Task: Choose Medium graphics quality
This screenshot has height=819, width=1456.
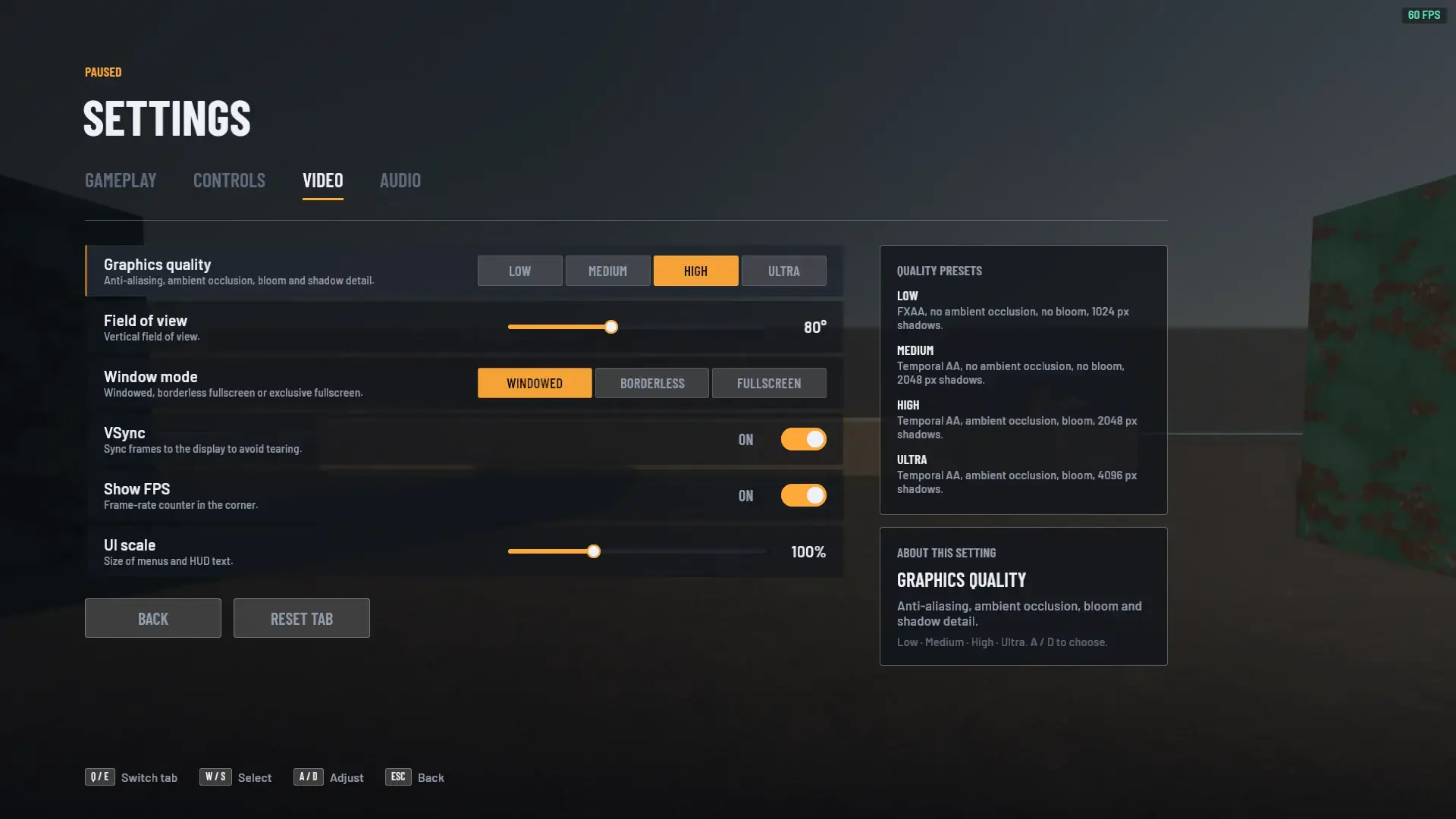Action: 608,271
